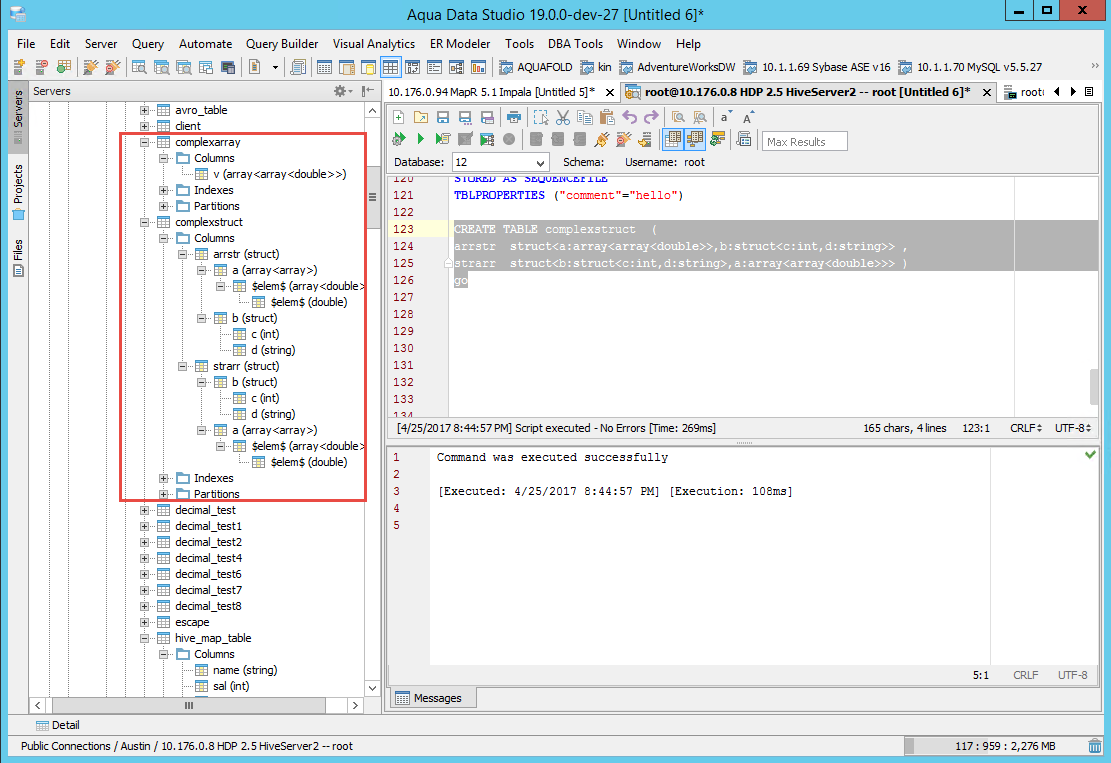The height and width of the screenshot is (763, 1111).
Task: Toggle uppercase conversion 'A' button
Action: coord(748,117)
